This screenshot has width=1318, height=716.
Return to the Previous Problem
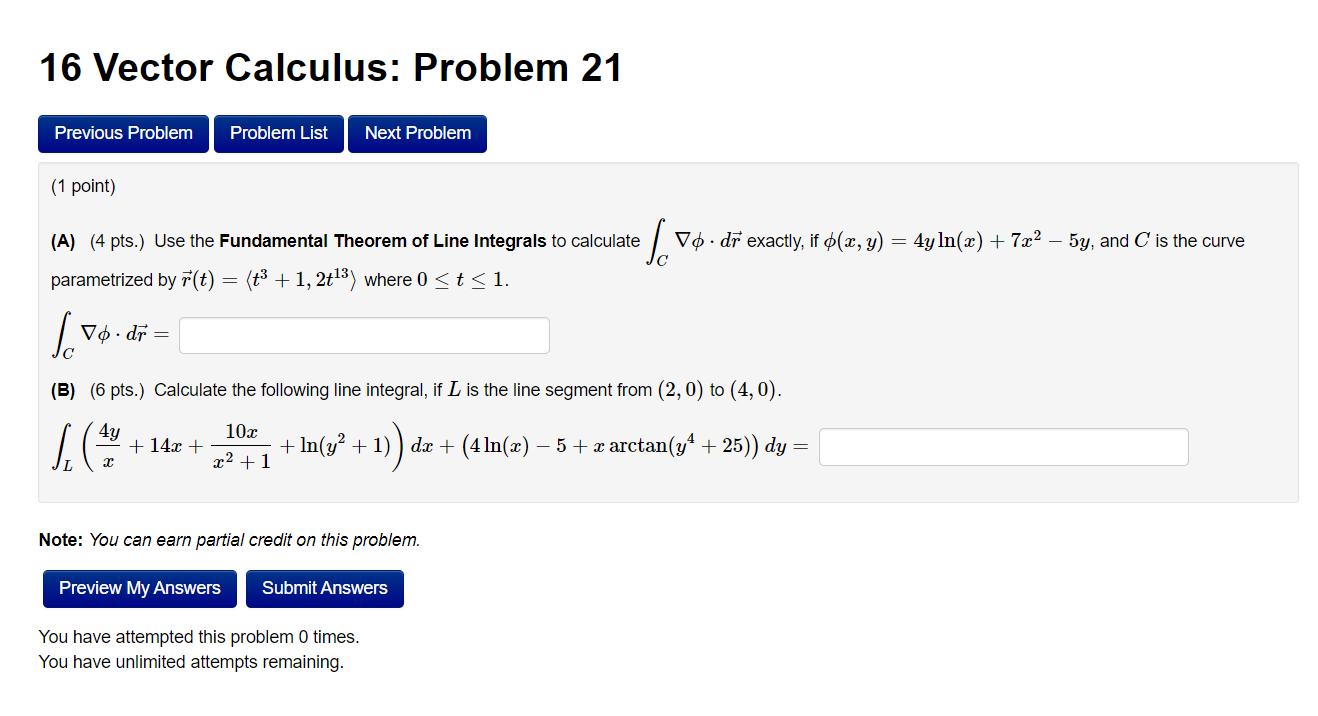[x=123, y=133]
